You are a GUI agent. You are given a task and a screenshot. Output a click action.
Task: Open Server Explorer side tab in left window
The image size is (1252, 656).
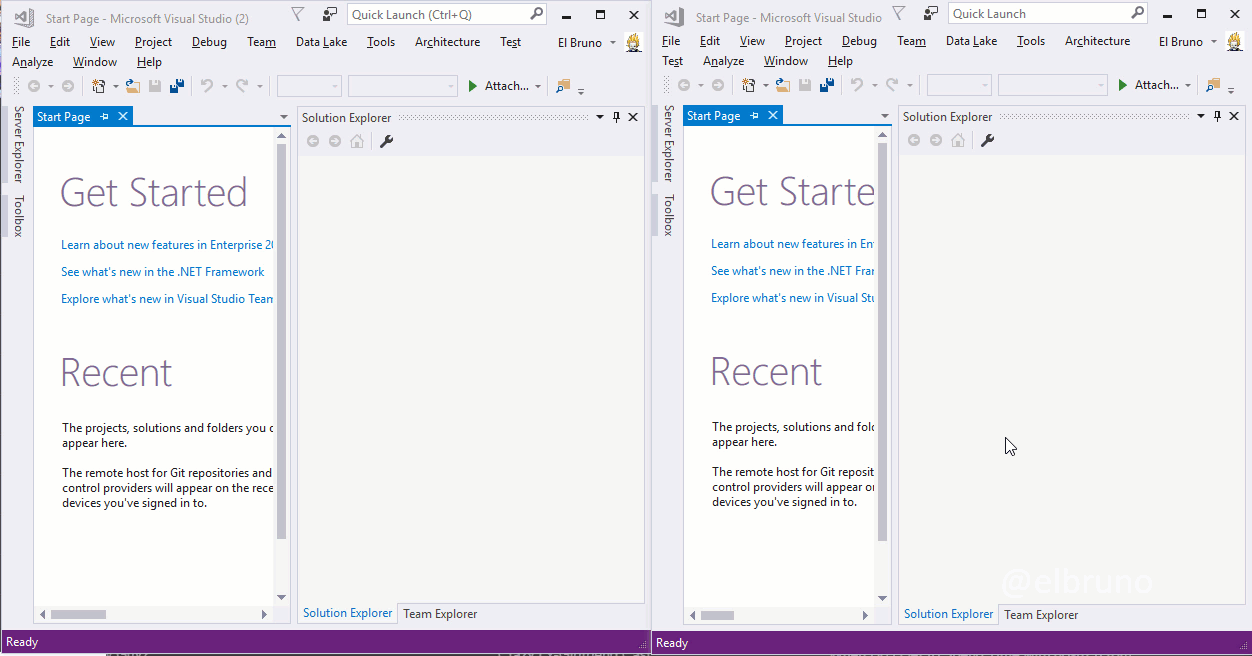coord(18,144)
